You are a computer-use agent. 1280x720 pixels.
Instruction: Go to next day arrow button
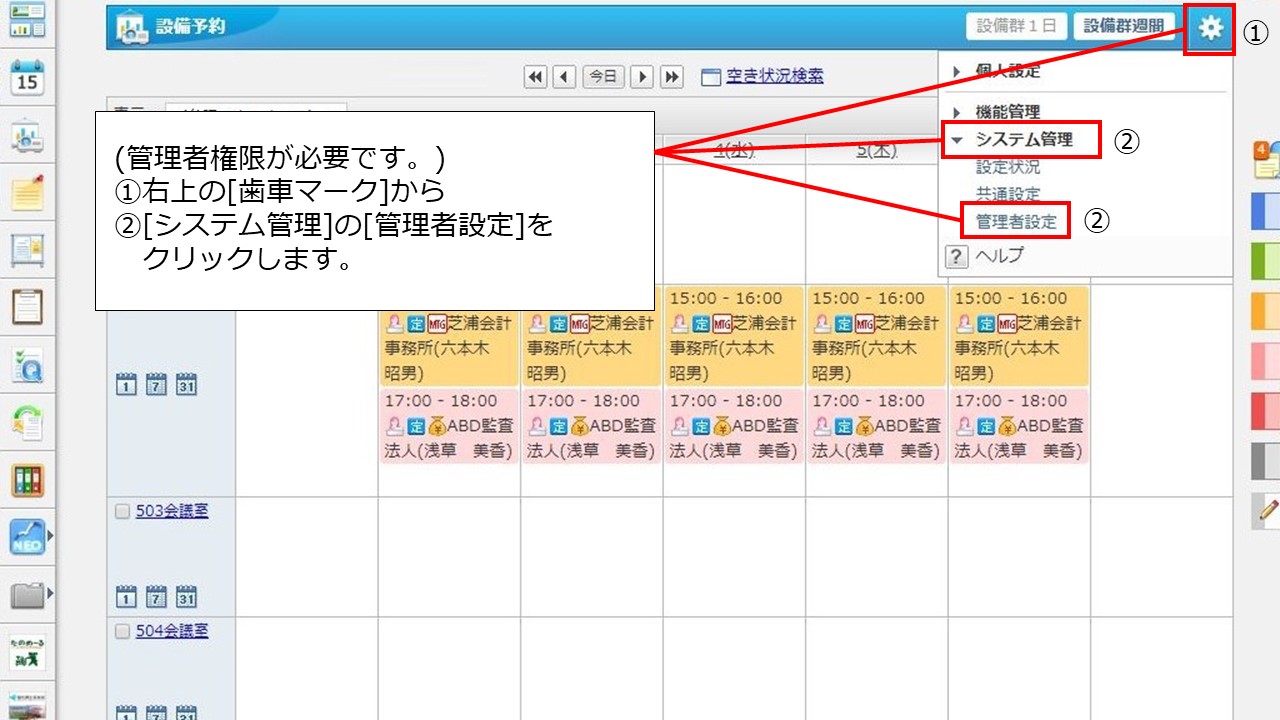point(642,77)
